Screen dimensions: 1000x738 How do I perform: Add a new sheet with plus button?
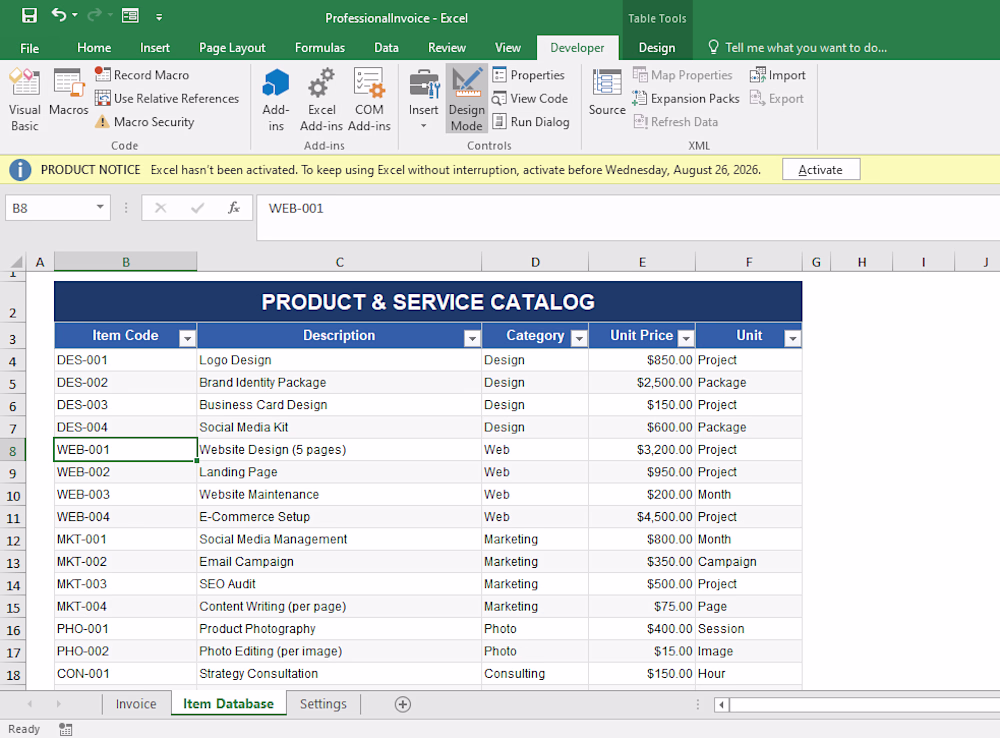pyautogui.click(x=402, y=704)
